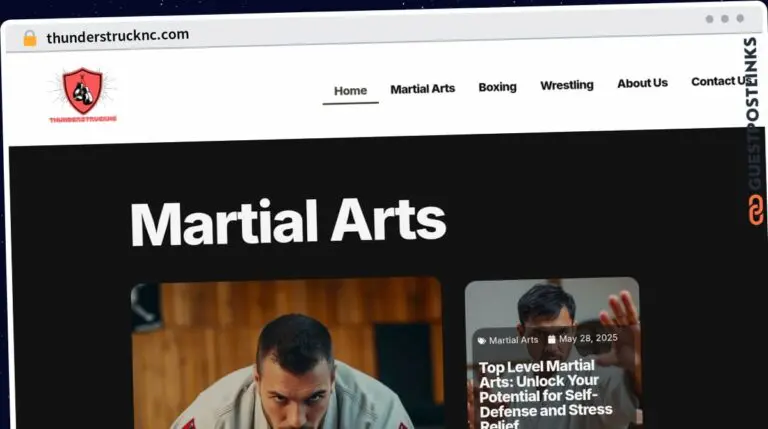Open the Martial Arts menu item
This screenshot has width=768, height=429.
(423, 89)
